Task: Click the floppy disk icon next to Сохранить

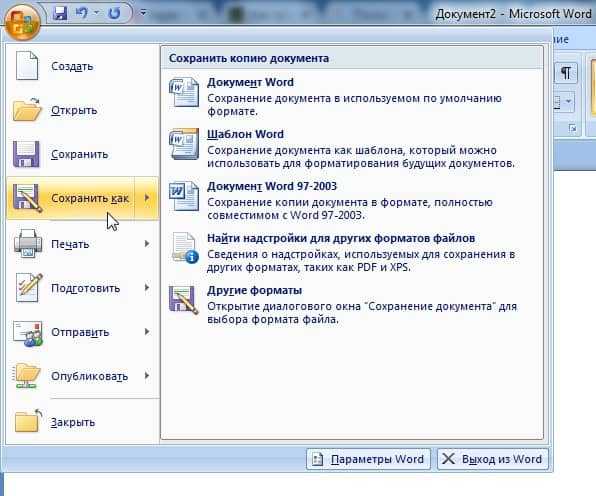Action: tap(26, 154)
